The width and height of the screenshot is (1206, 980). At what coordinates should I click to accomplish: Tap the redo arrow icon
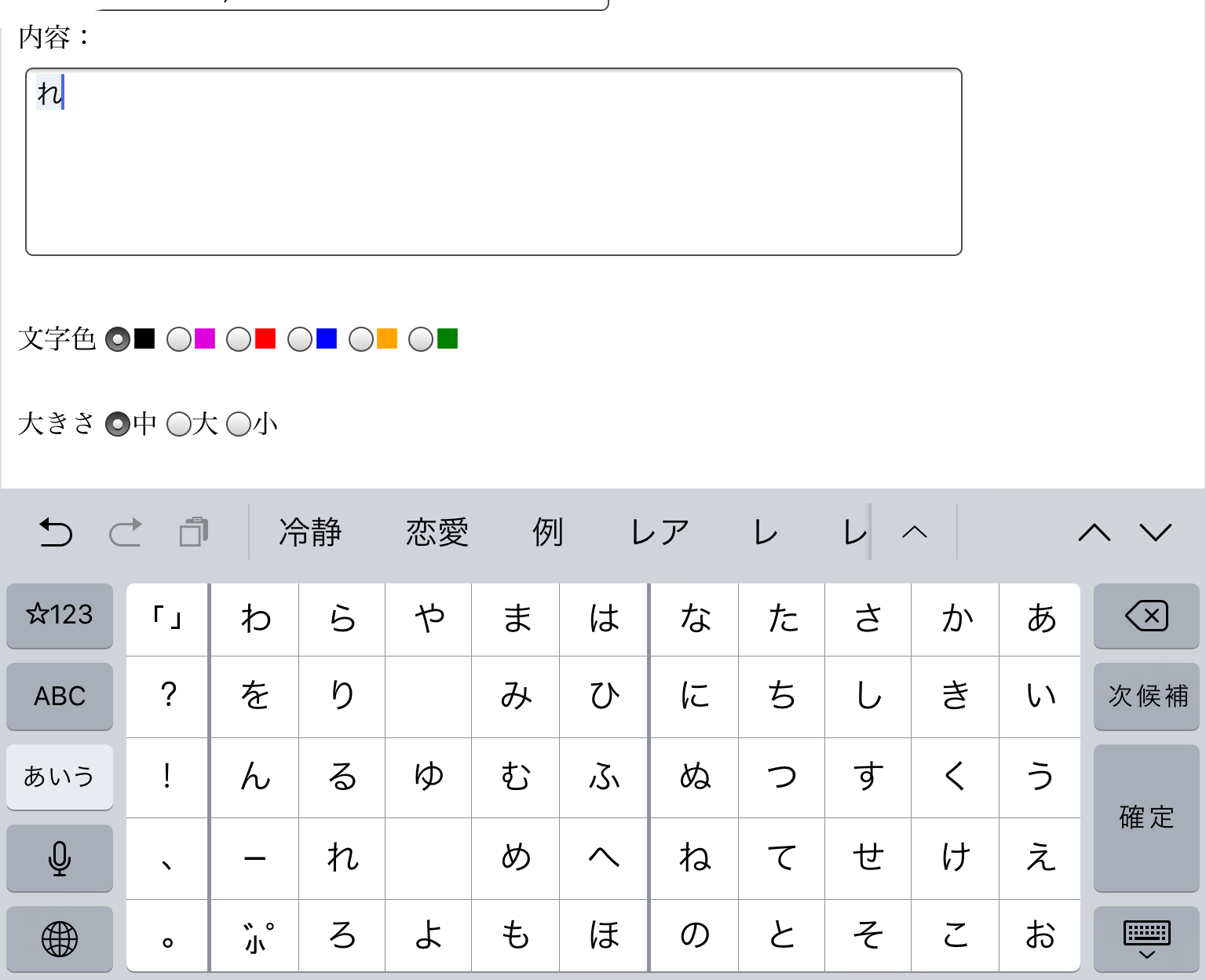[x=125, y=532]
